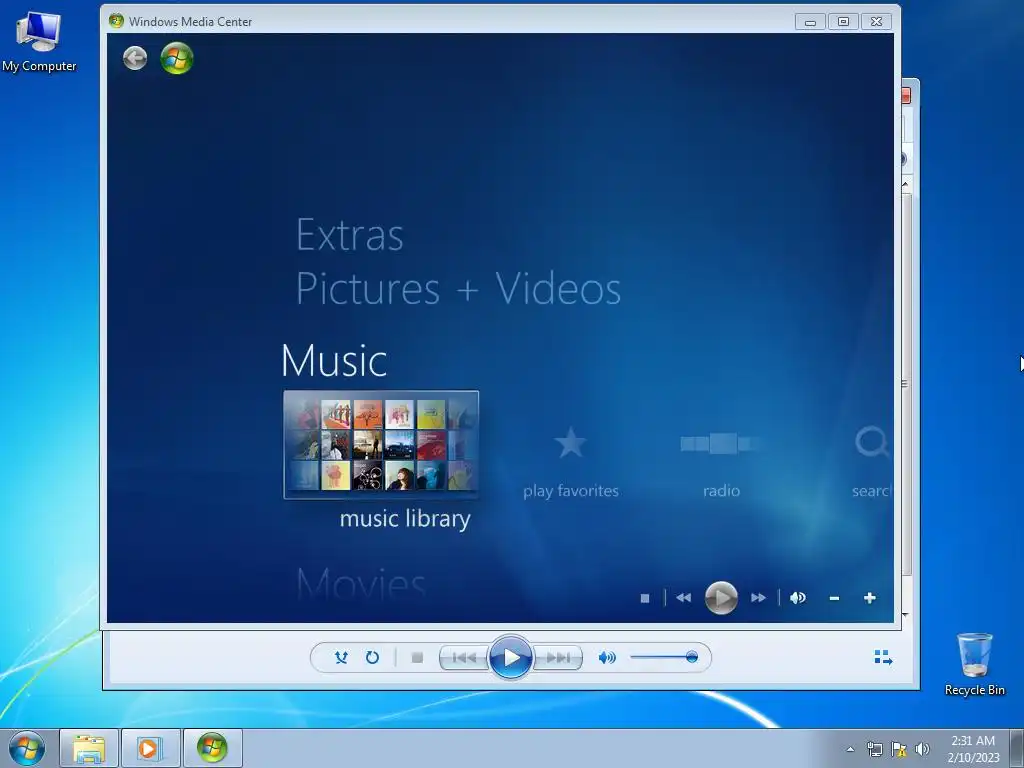This screenshot has width=1024, height=768.
Task: Minimize the Windows Media Center window
Action: coord(810,22)
